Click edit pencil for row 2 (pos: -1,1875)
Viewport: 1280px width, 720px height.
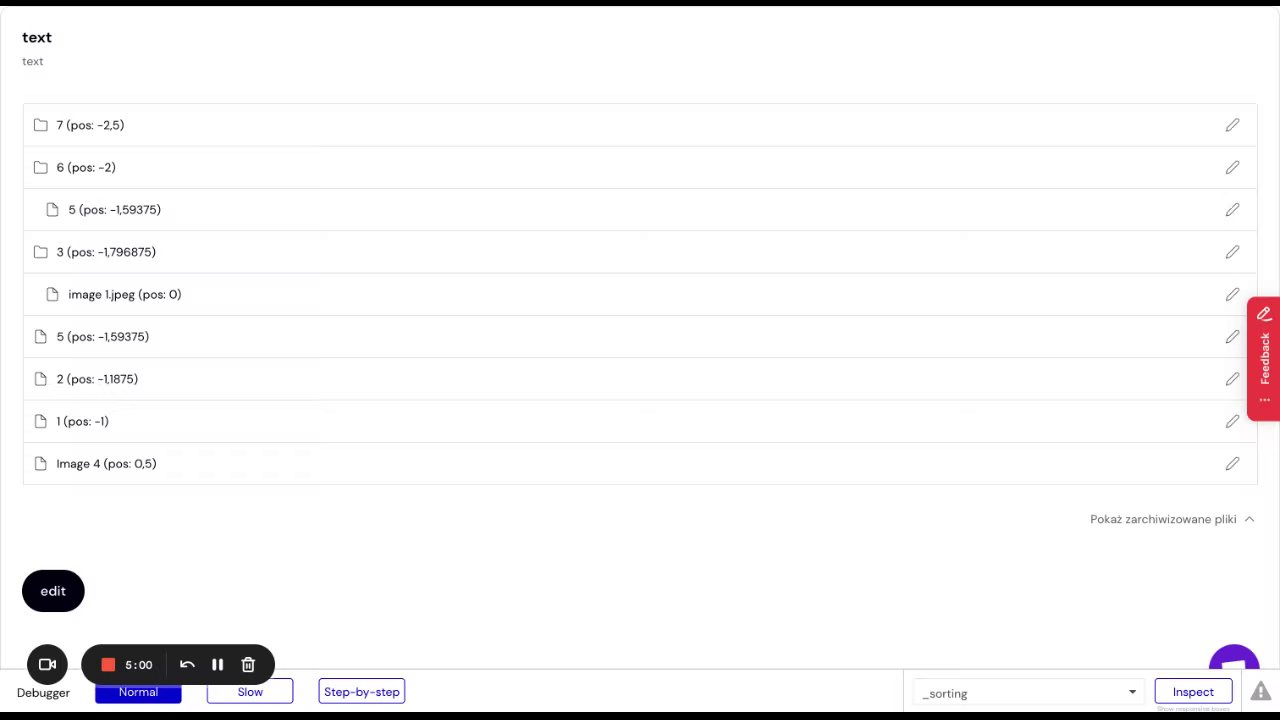(1232, 379)
